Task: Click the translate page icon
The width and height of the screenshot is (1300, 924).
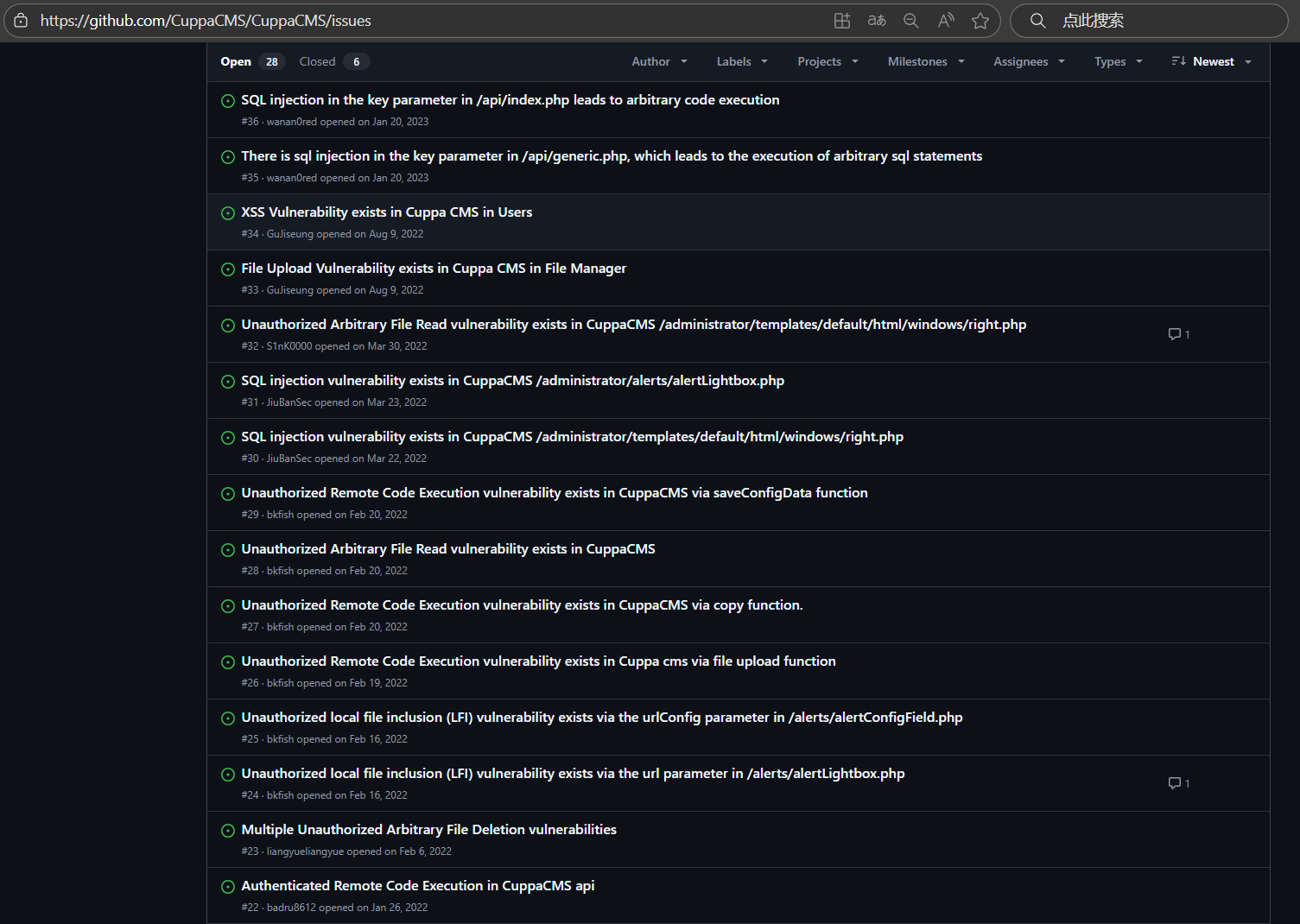Action: (x=877, y=21)
